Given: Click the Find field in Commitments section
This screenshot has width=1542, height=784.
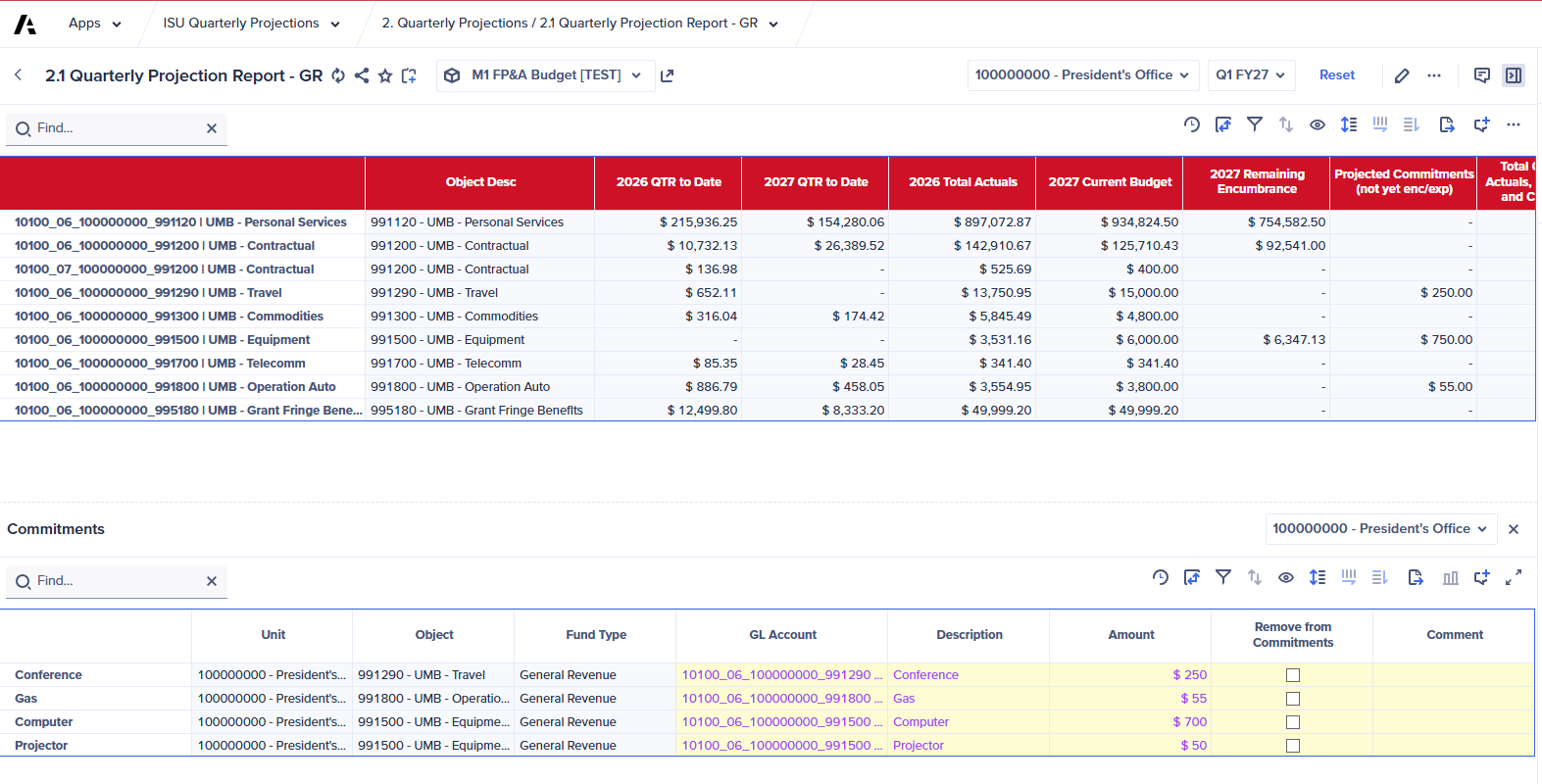Looking at the screenshot, I should tap(116, 581).
